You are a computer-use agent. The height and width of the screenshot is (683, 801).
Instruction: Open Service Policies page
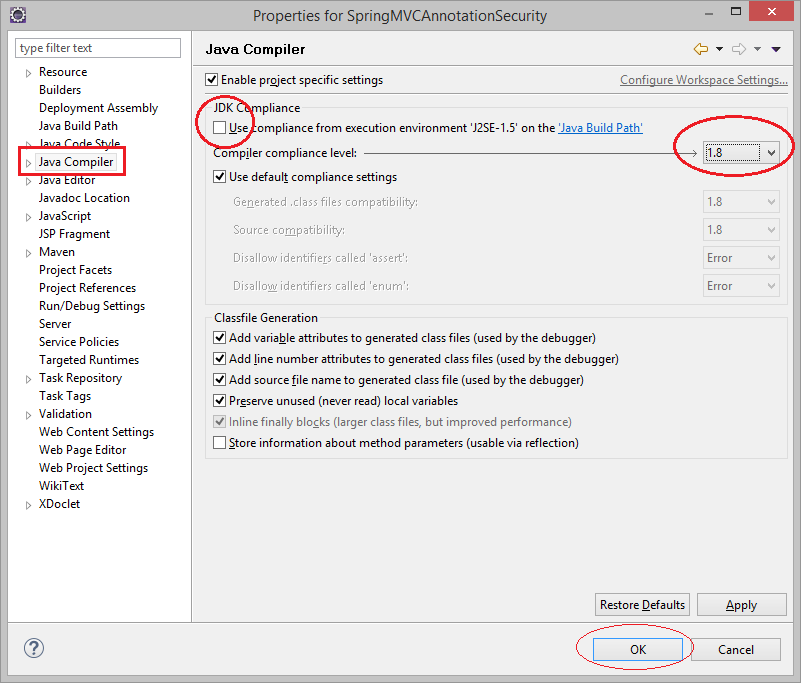pos(79,342)
